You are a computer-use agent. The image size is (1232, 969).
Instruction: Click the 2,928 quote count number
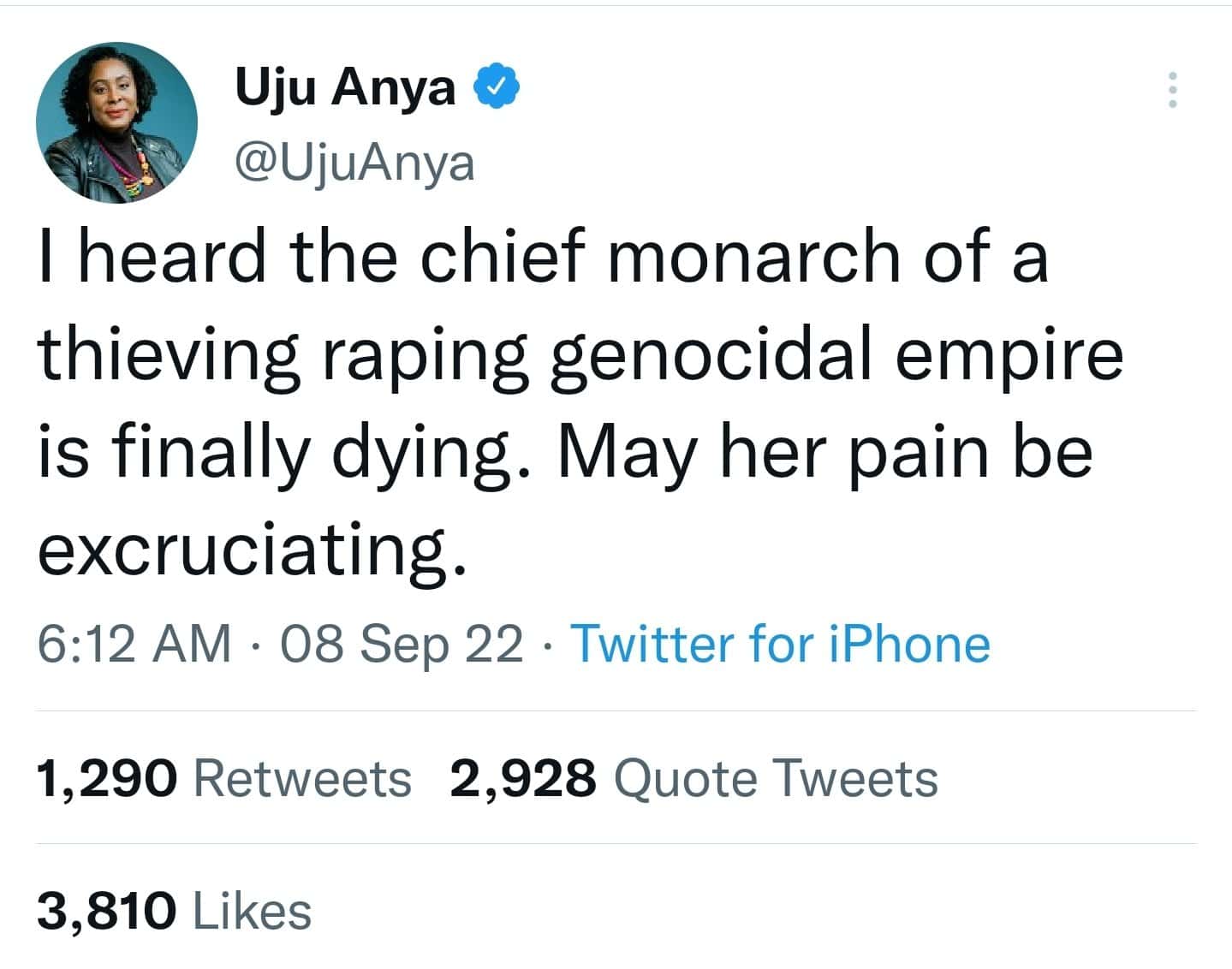coord(522,779)
